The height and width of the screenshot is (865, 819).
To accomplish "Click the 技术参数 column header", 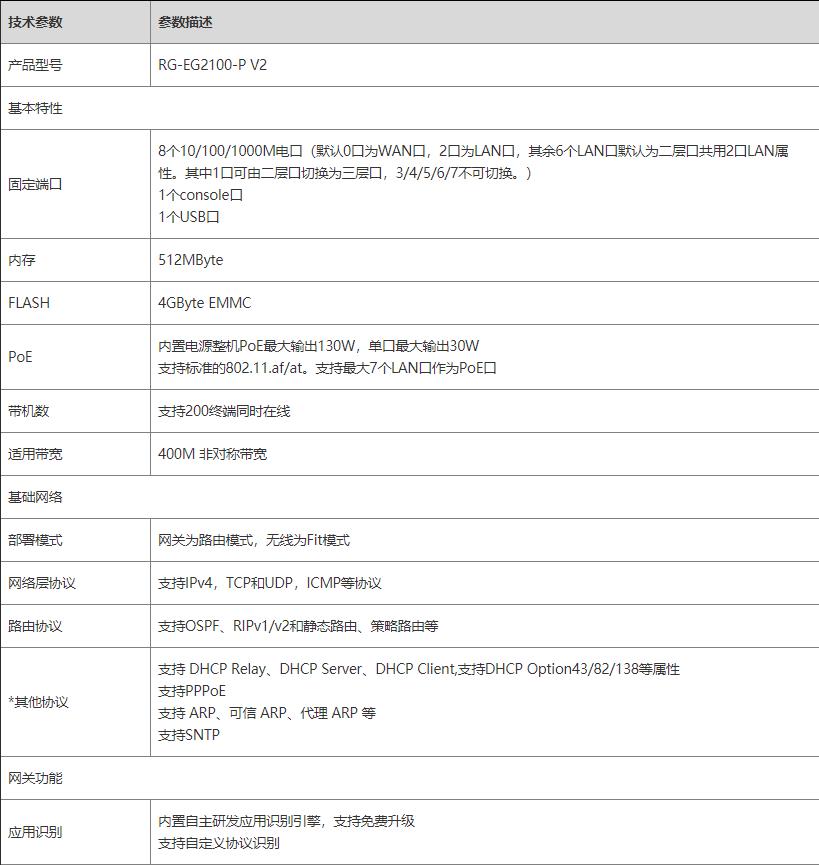I will pyautogui.click(x=35, y=22).
